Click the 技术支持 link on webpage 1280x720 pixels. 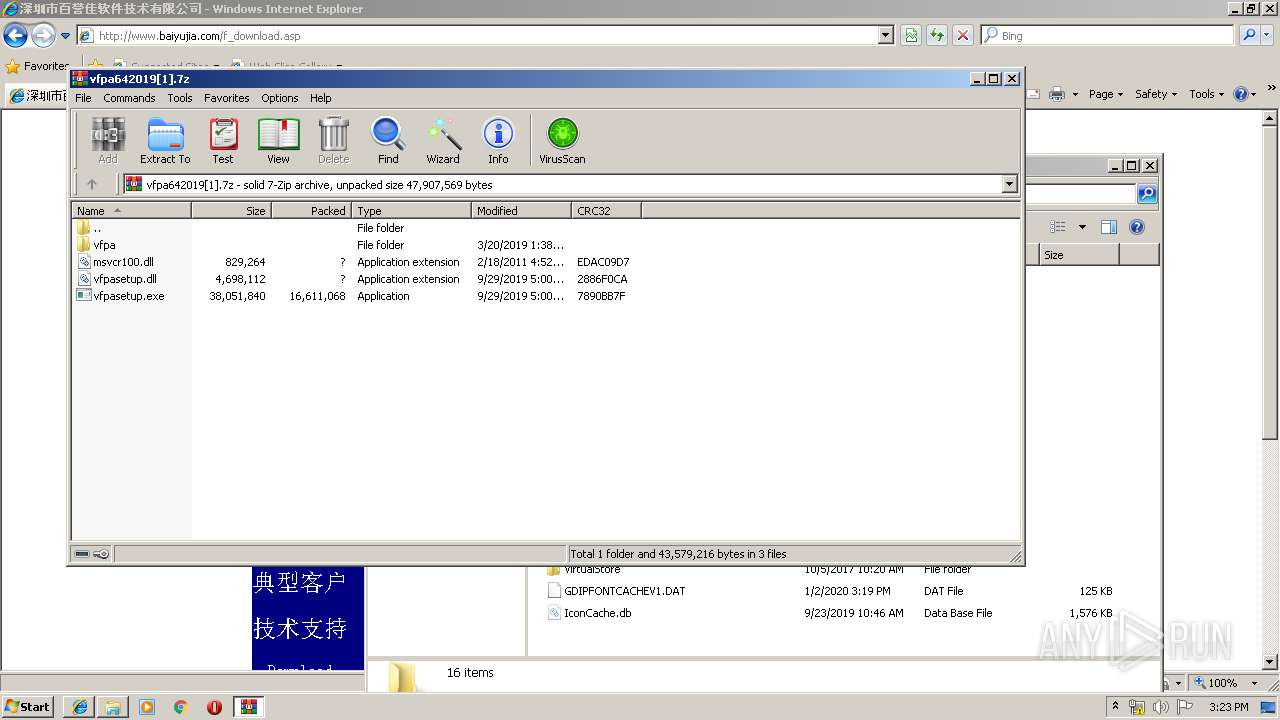pyautogui.click(x=300, y=628)
